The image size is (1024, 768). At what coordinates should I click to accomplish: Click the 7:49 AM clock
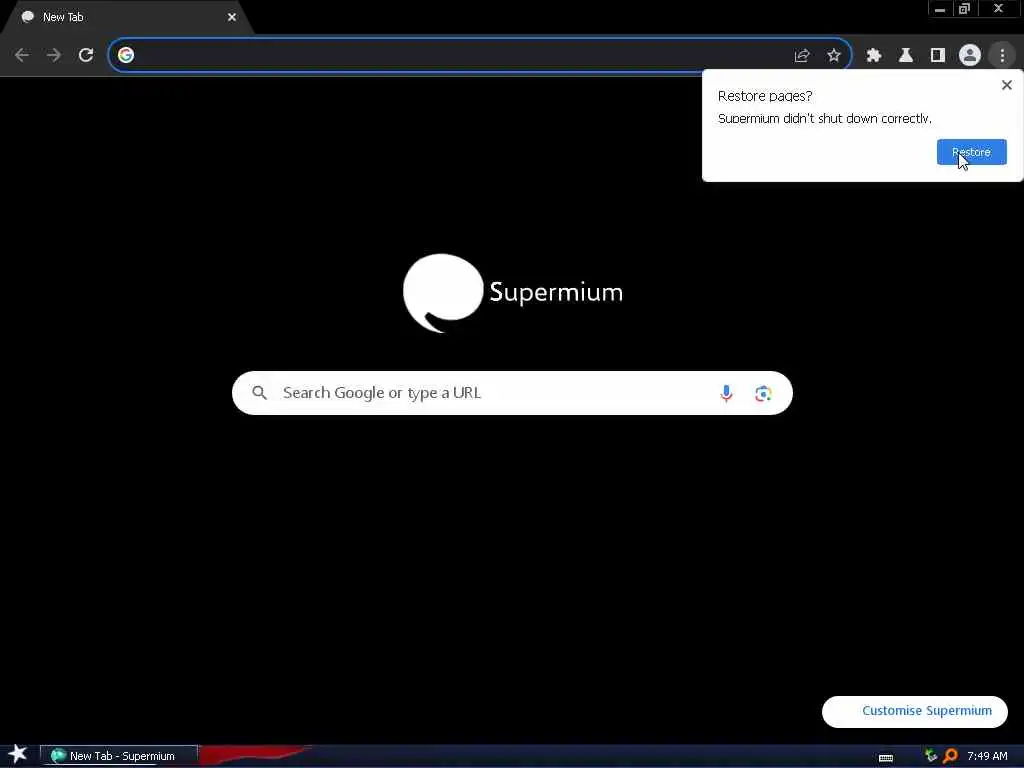pos(987,756)
